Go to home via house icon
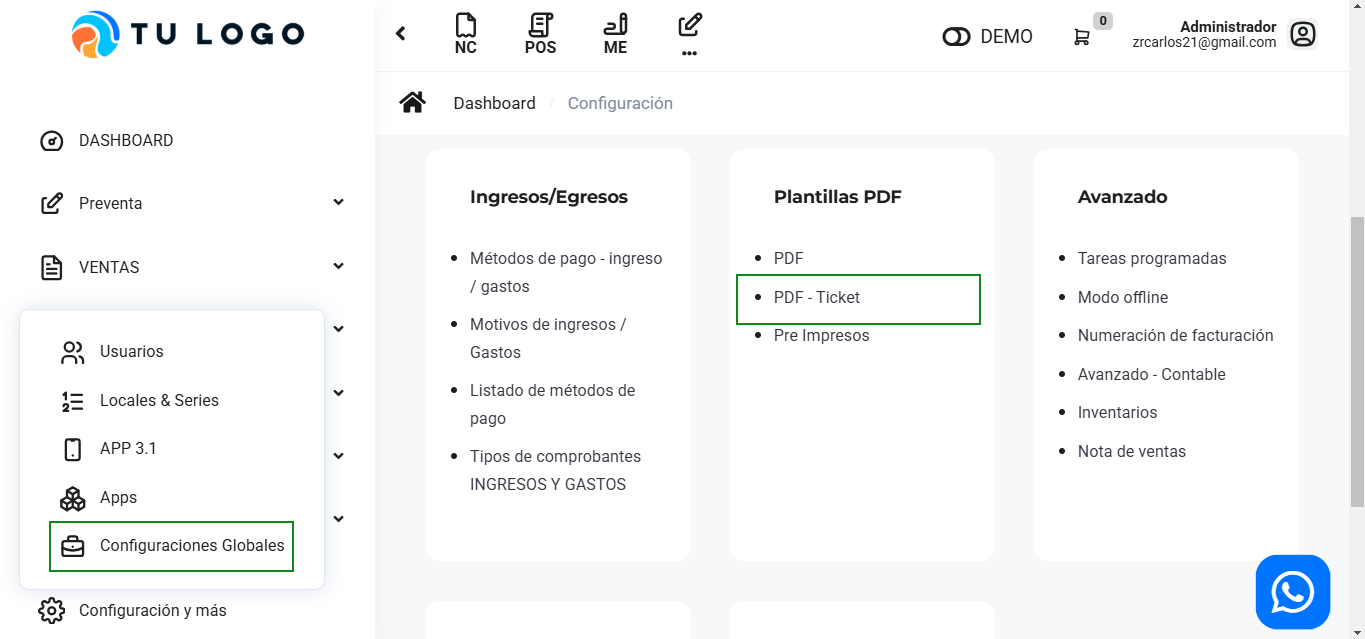1365x639 pixels. click(x=412, y=102)
